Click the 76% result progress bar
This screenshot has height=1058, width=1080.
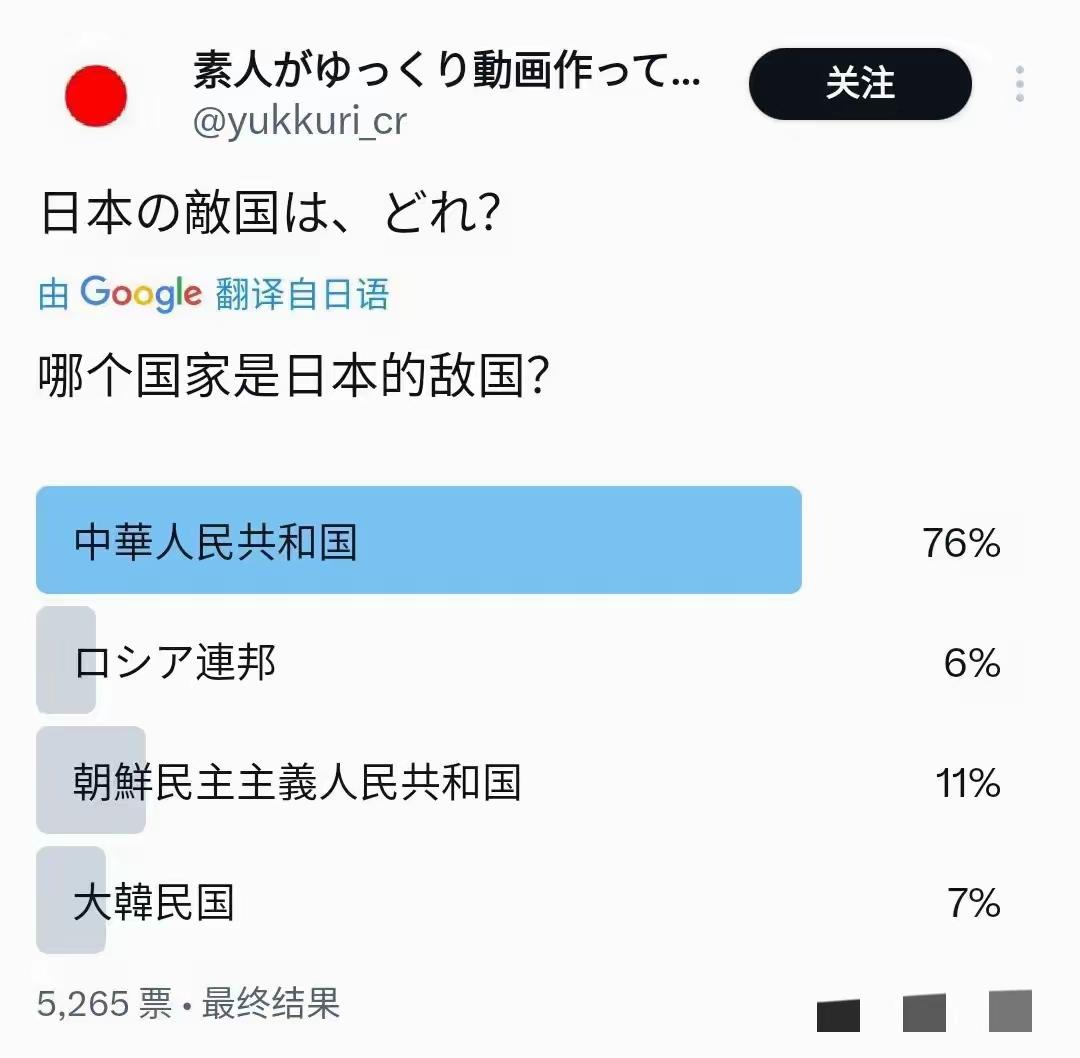[418, 541]
